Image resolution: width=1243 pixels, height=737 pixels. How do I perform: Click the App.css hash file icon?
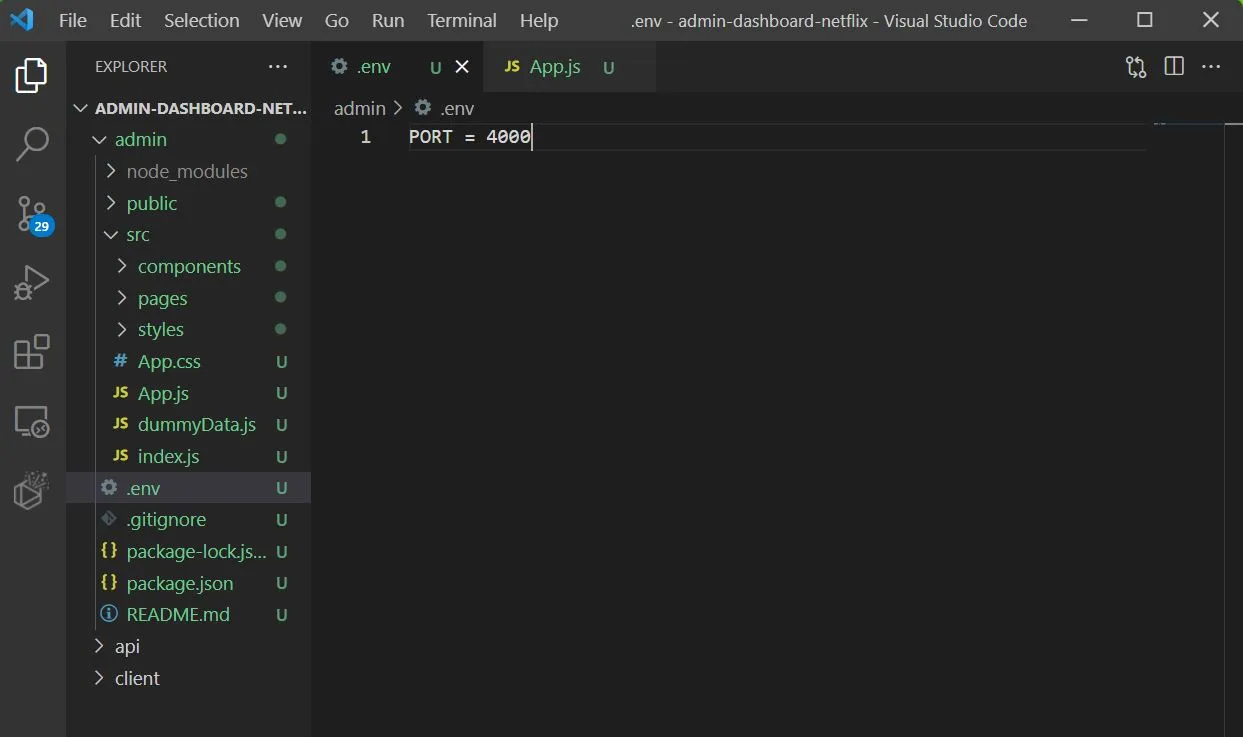[120, 361]
